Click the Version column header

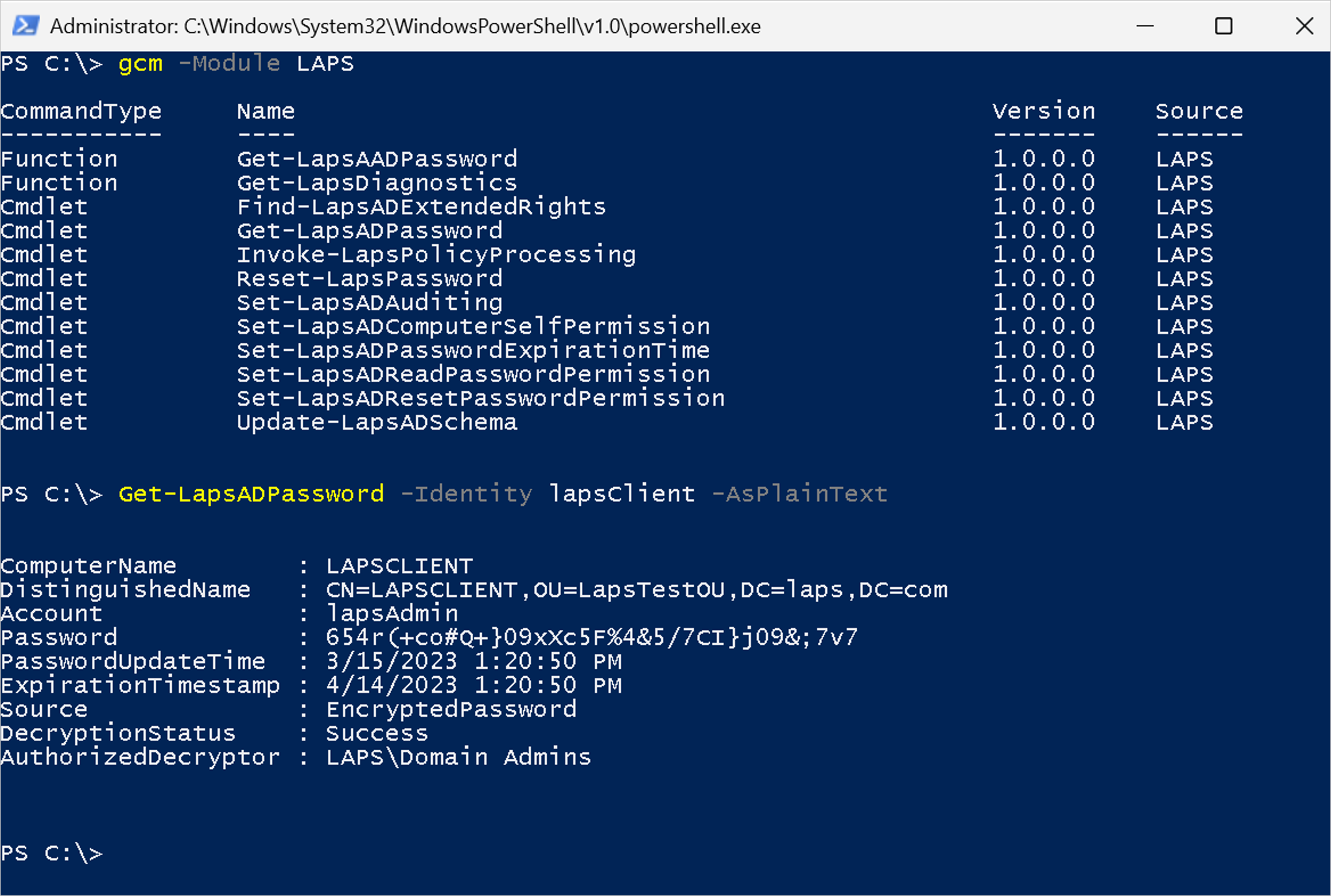(x=1044, y=111)
